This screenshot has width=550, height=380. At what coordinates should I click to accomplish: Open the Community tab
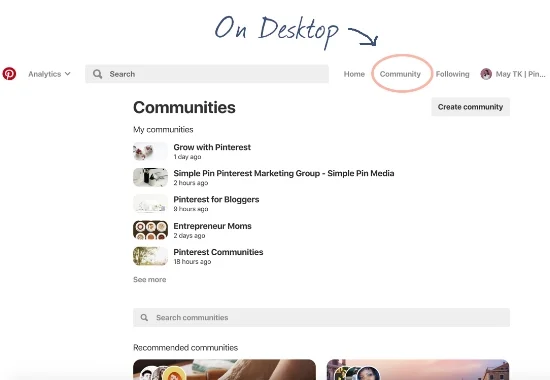coord(400,74)
